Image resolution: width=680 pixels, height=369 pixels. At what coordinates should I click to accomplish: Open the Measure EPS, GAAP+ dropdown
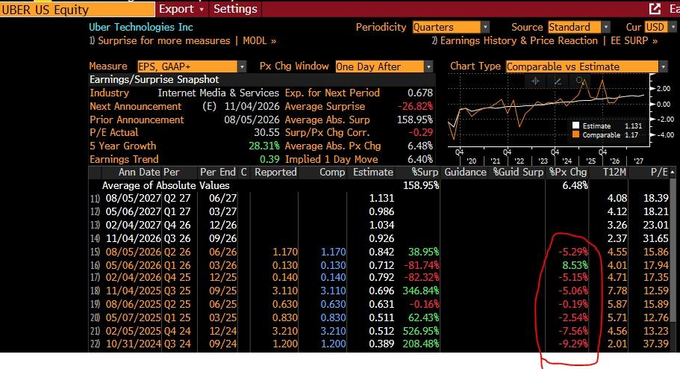[x=192, y=67]
